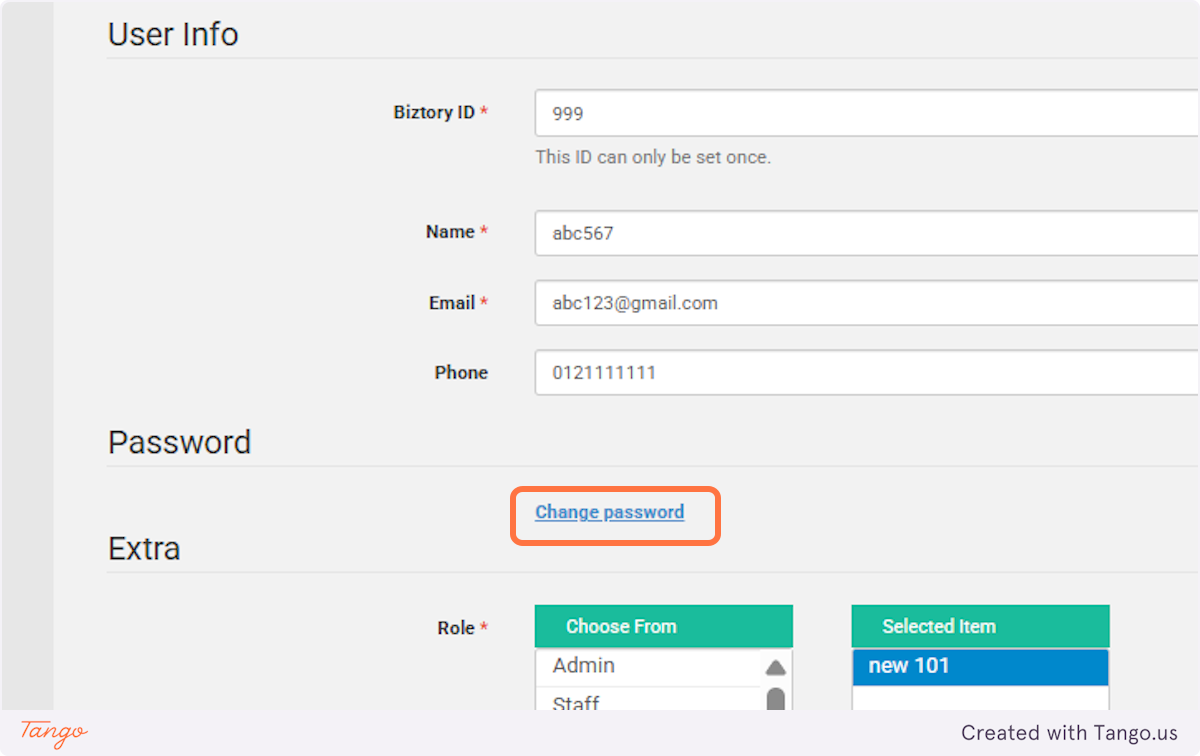The height and width of the screenshot is (756, 1200).
Task: Select Admin in the Choose From list
Action: point(647,666)
